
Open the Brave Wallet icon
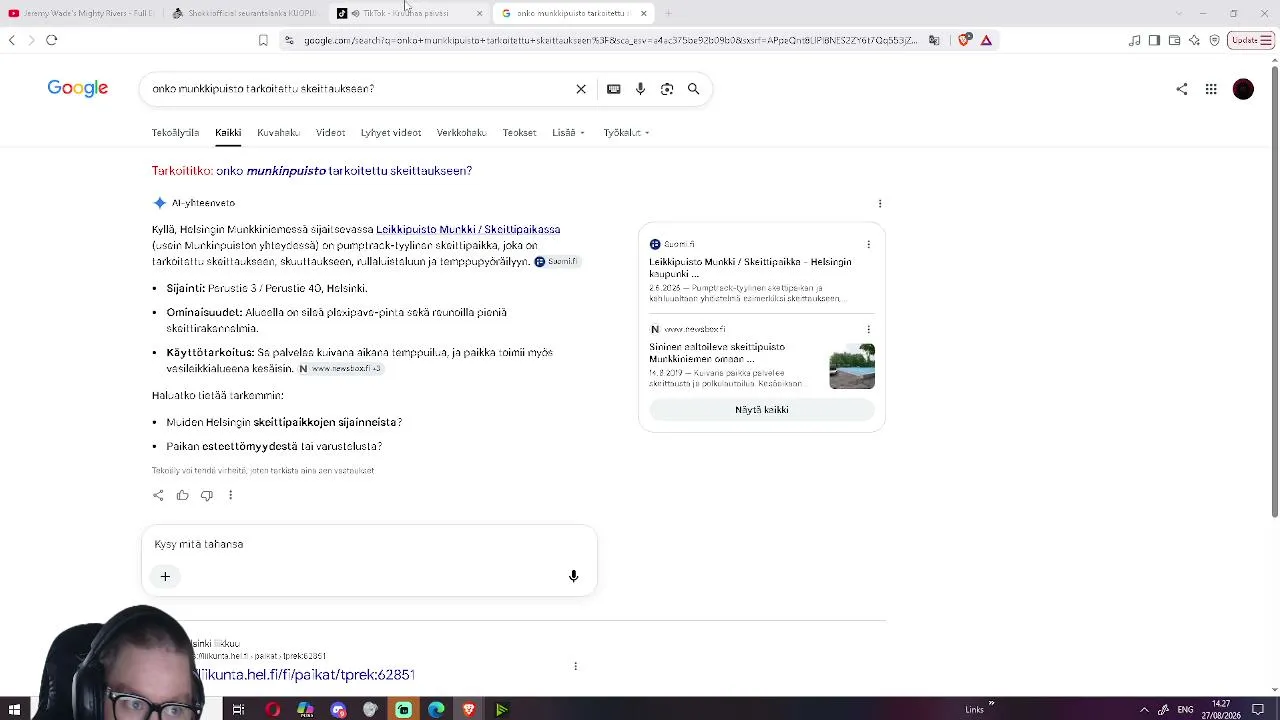click(x=1174, y=40)
